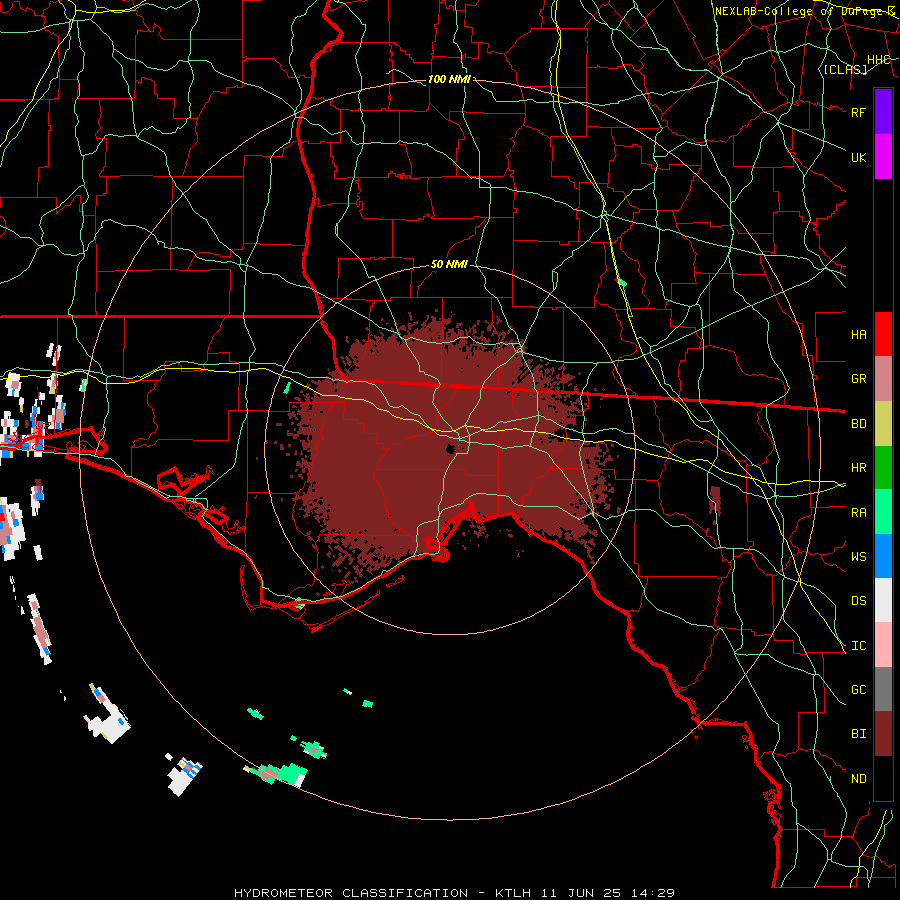Click the BD legend label
Viewport: 900px width, 900px height.
858,424
